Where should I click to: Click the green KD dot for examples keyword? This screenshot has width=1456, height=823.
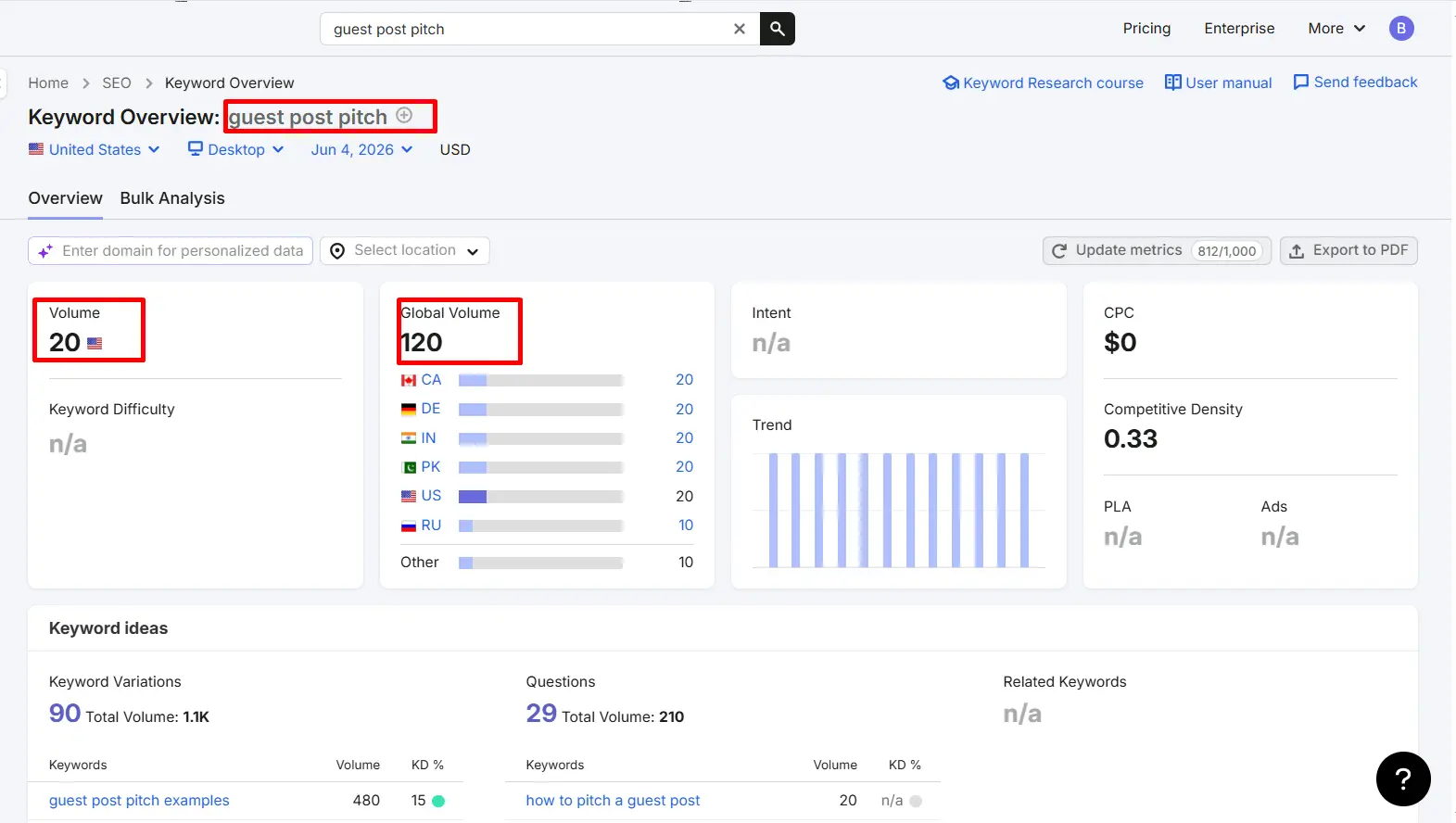coord(438,801)
